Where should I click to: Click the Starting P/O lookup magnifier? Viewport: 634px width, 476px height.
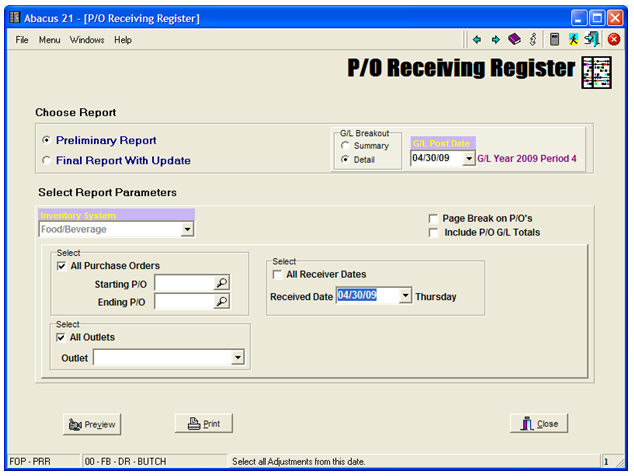(x=221, y=284)
